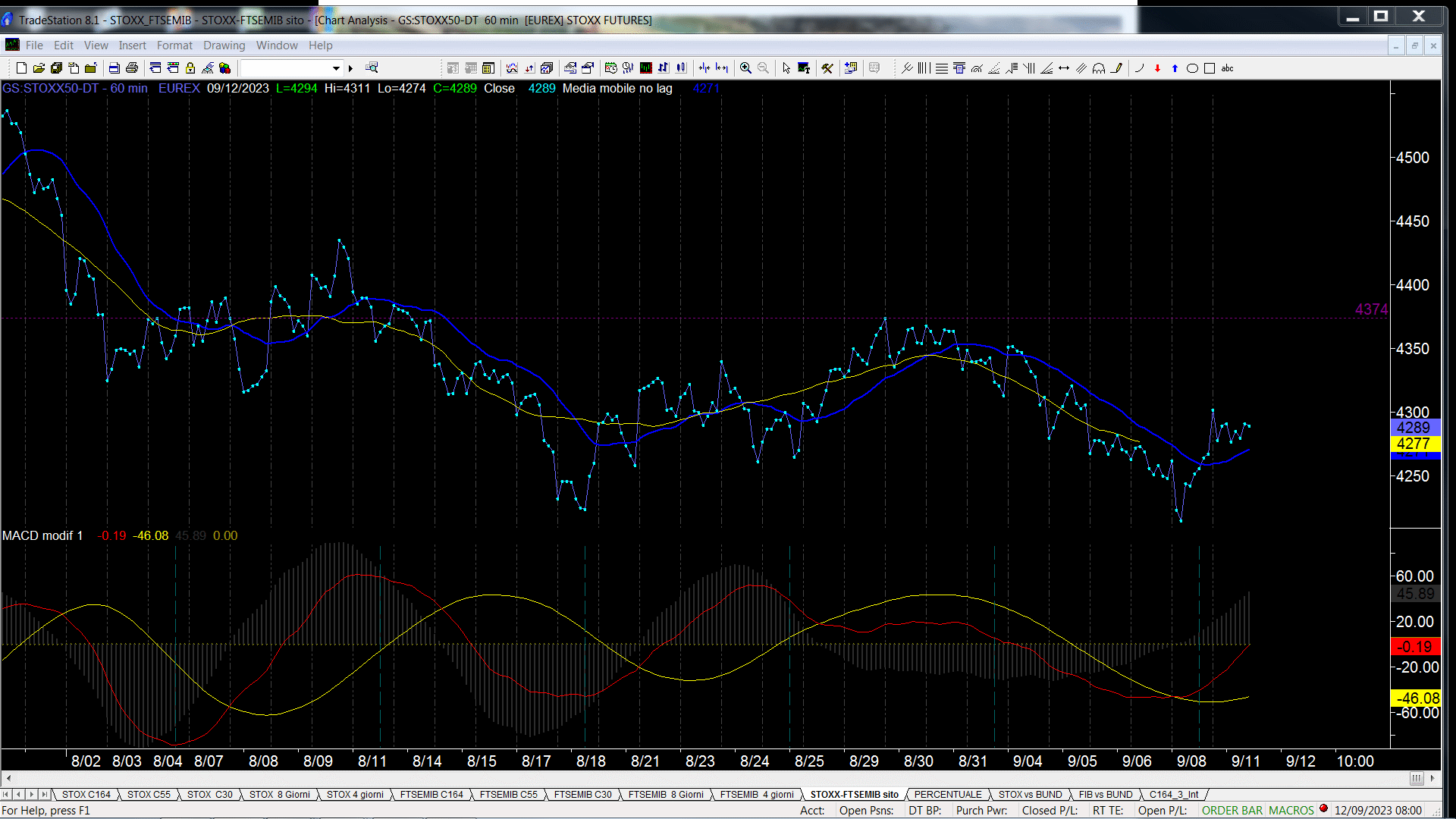The width and height of the screenshot is (1456, 819).
Task: Select the Trendline drawing tool
Action: pyautogui.click(x=907, y=68)
